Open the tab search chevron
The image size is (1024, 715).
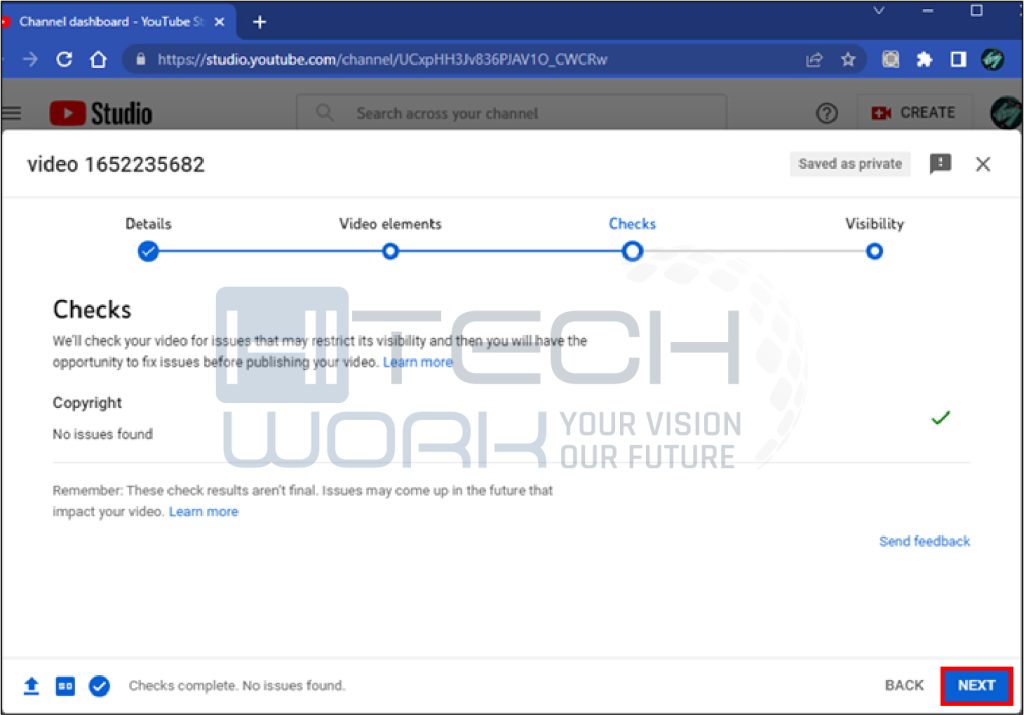[878, 10]
